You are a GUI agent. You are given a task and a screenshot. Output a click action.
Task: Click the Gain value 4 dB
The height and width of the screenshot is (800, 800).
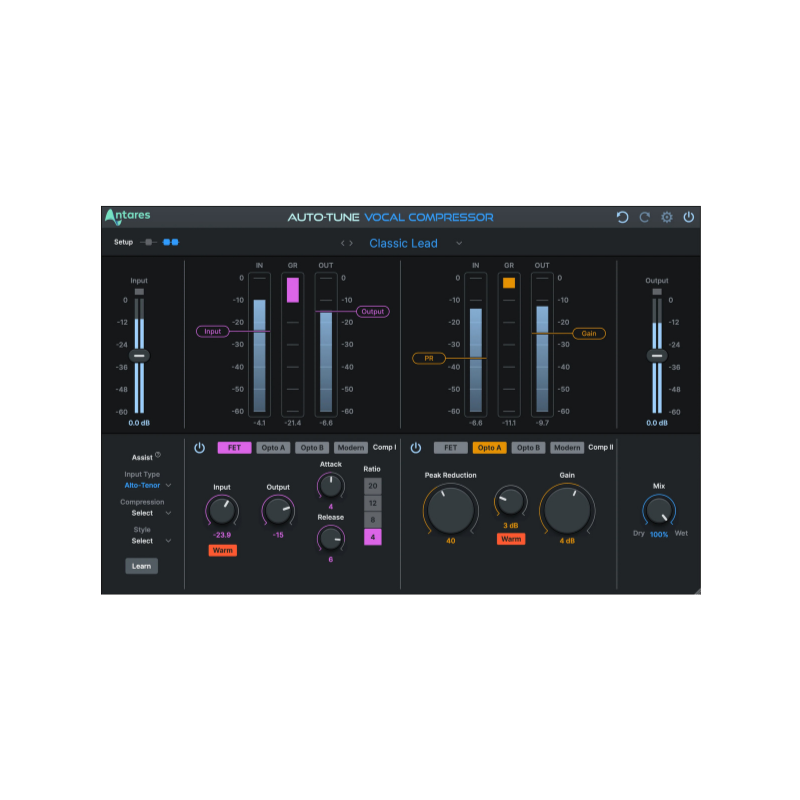click(567, 541)
